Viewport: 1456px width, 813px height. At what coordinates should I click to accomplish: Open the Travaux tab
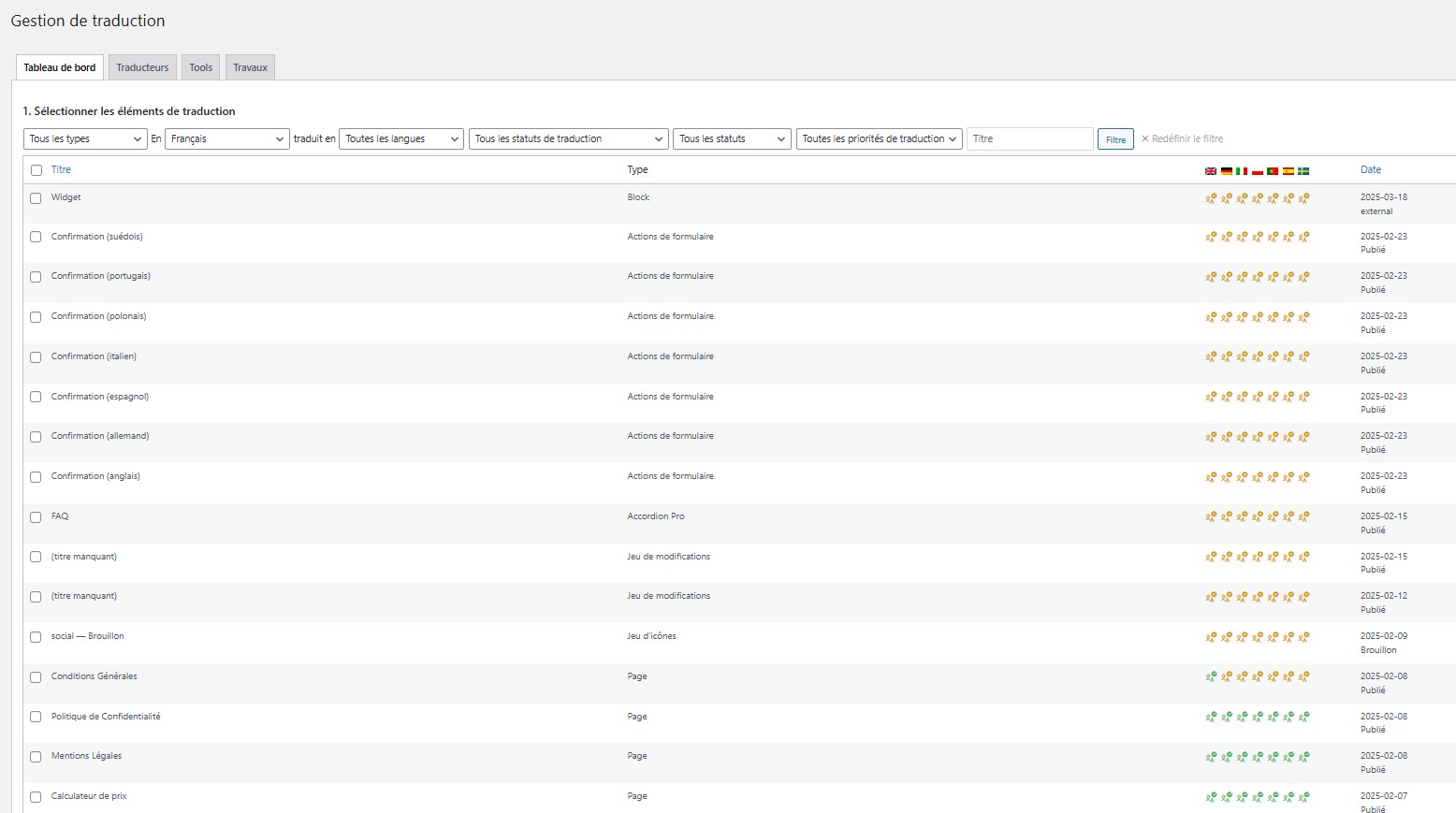(250, 67)
